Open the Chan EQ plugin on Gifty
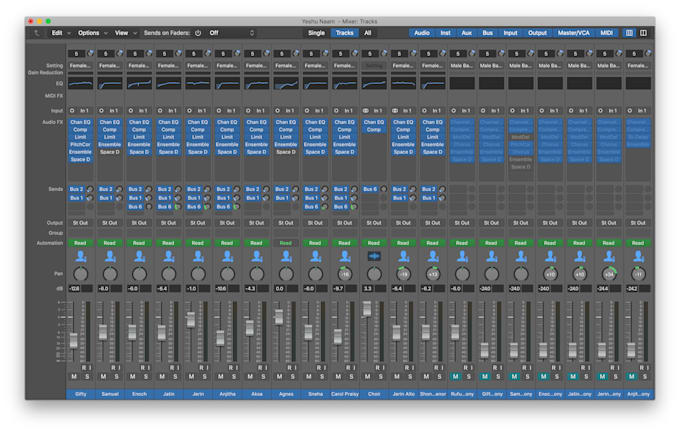680x433 pixels. pyautogui.click(x=81, y=122)
